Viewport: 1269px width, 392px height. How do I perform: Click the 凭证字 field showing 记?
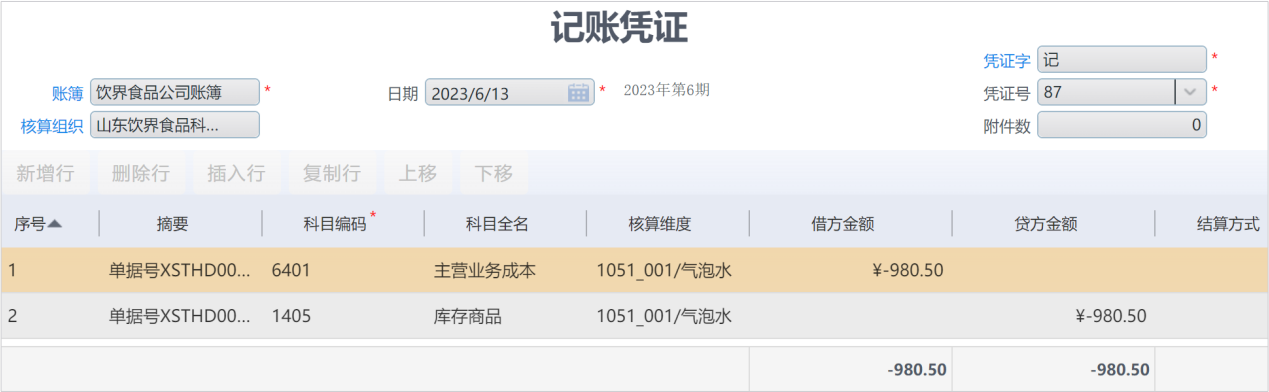[1122, 59]
